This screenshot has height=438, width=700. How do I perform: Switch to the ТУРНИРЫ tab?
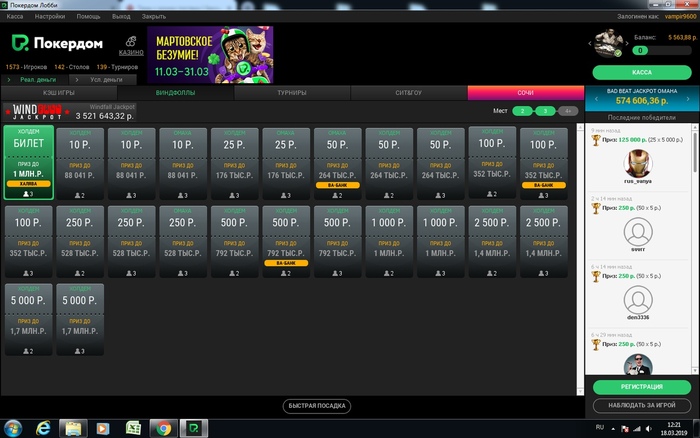pos(292,93)
